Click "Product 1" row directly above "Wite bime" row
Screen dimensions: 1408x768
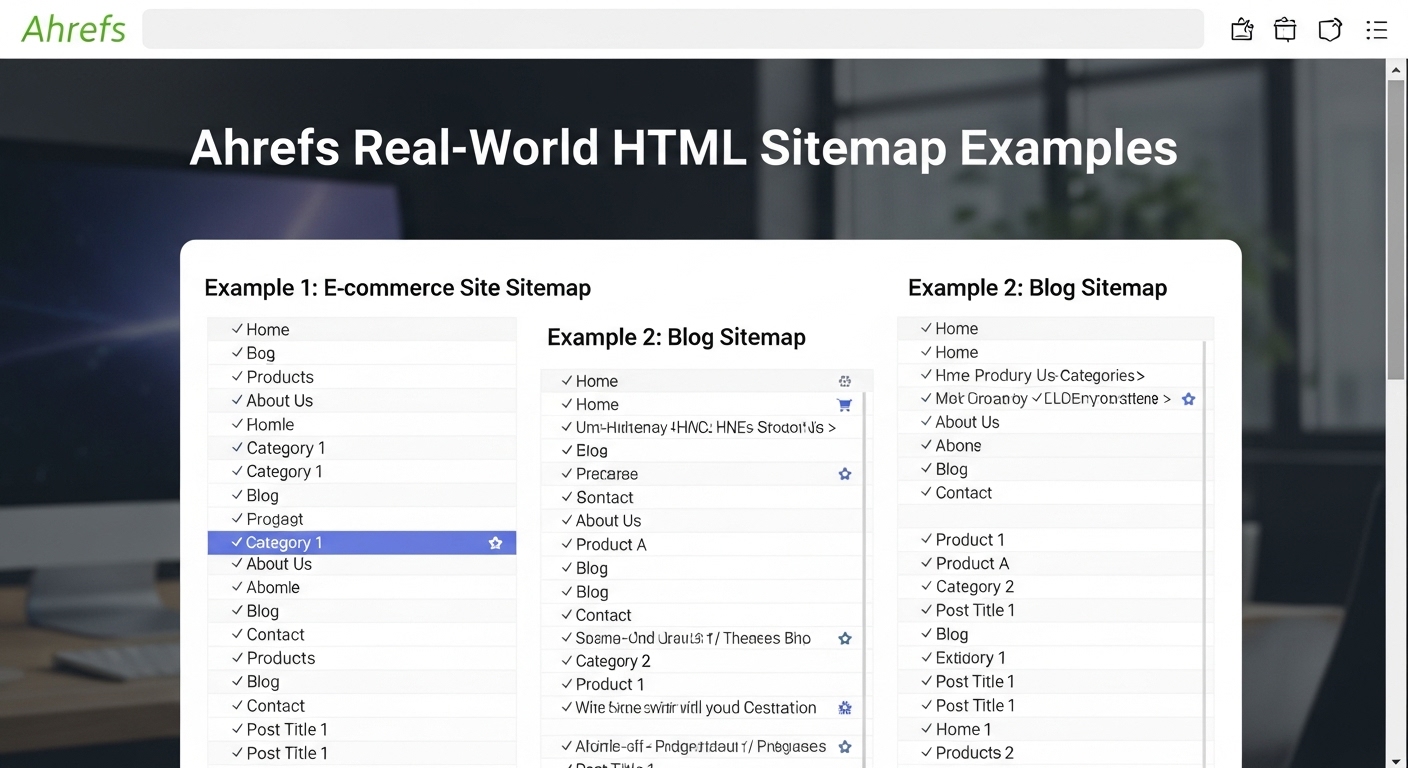(x=702, y=685)
